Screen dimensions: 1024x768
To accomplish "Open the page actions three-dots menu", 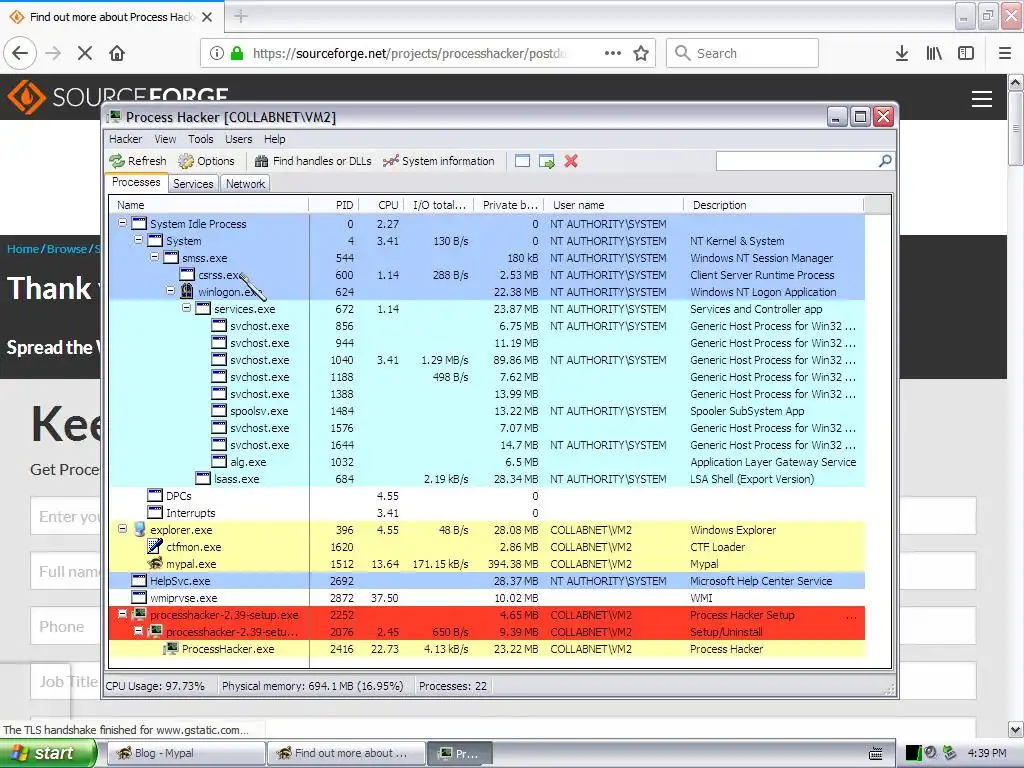I will (x=613, y=53).
